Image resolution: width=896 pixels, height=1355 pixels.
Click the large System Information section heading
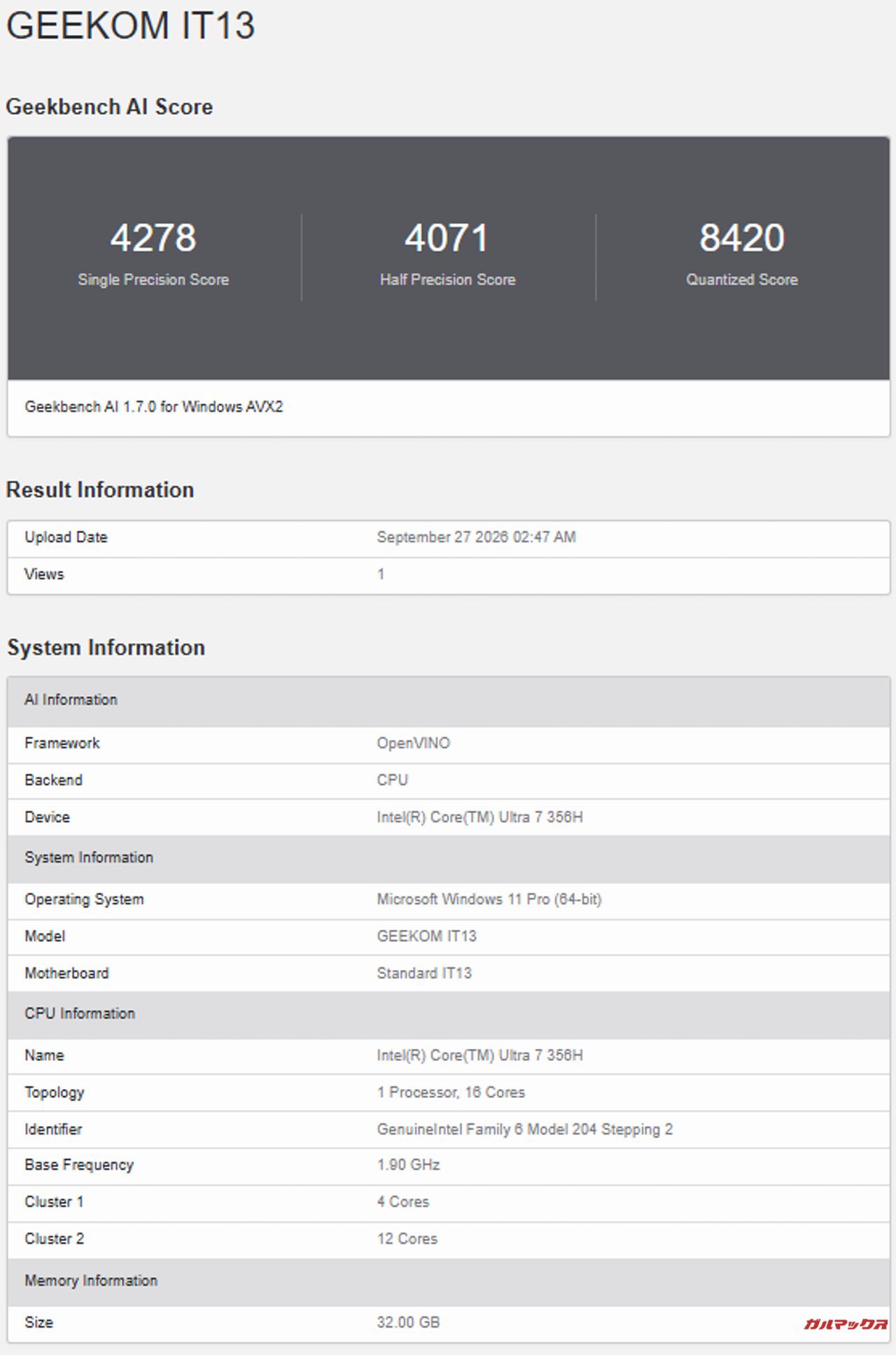[106, 647]
